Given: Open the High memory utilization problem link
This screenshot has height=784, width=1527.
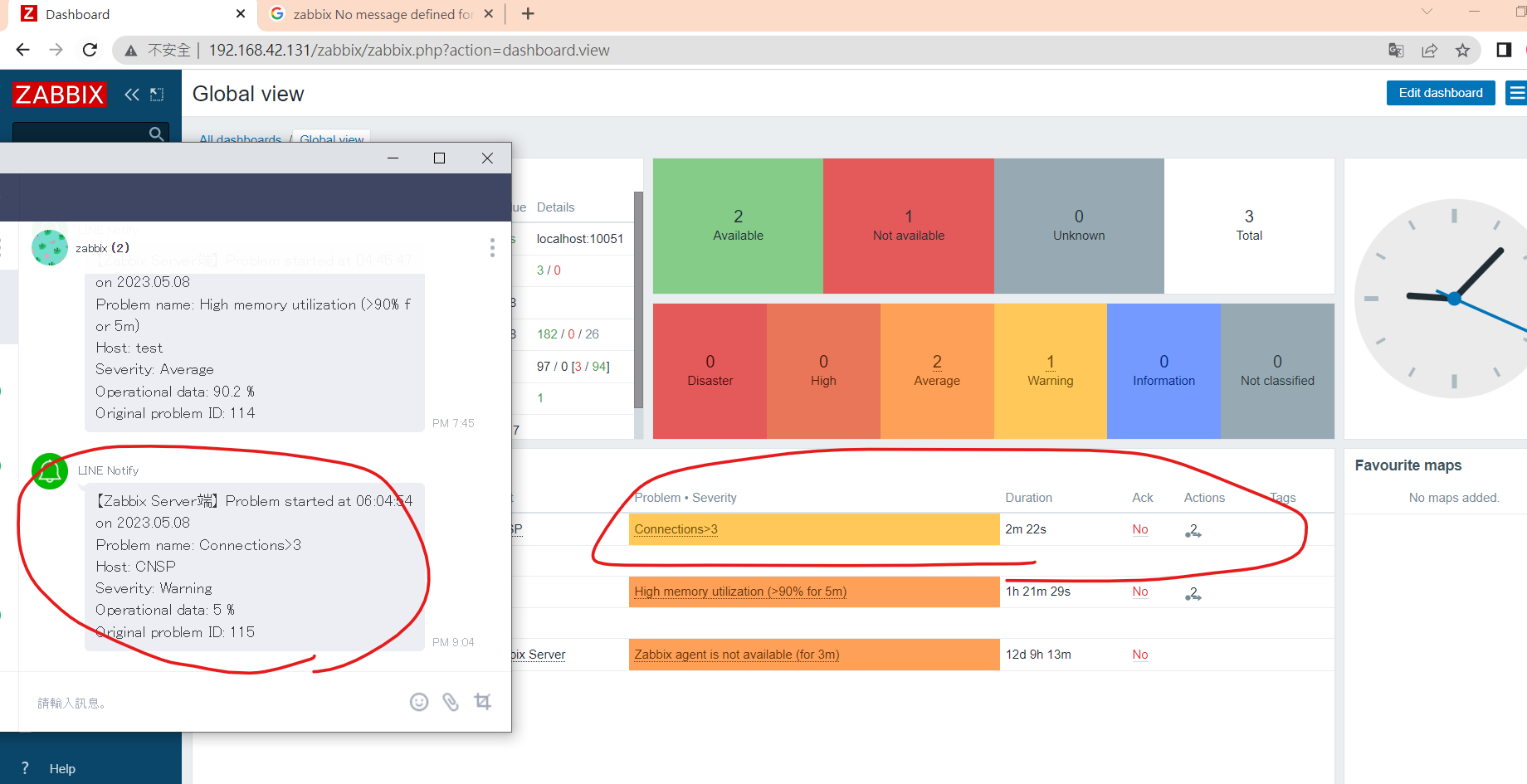Looking at the screenshot, I should [740, 592].
